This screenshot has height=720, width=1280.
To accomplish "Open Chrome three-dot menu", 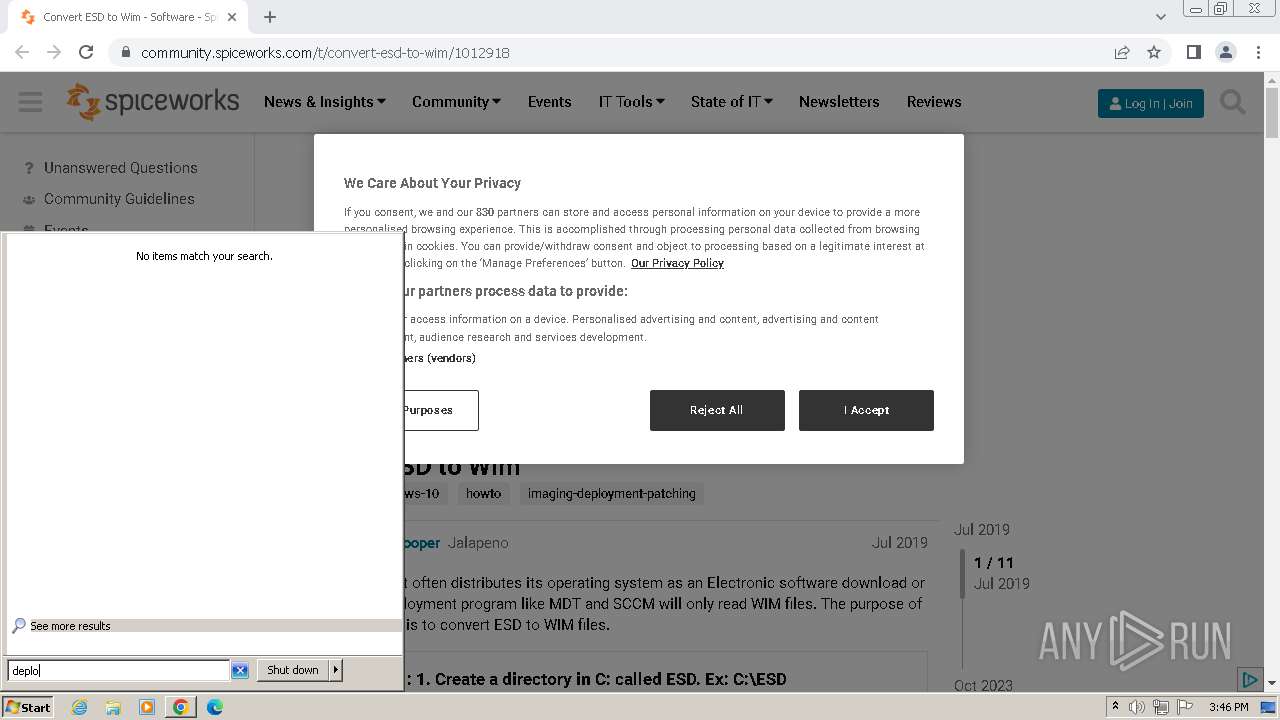I will [1258, 52].
